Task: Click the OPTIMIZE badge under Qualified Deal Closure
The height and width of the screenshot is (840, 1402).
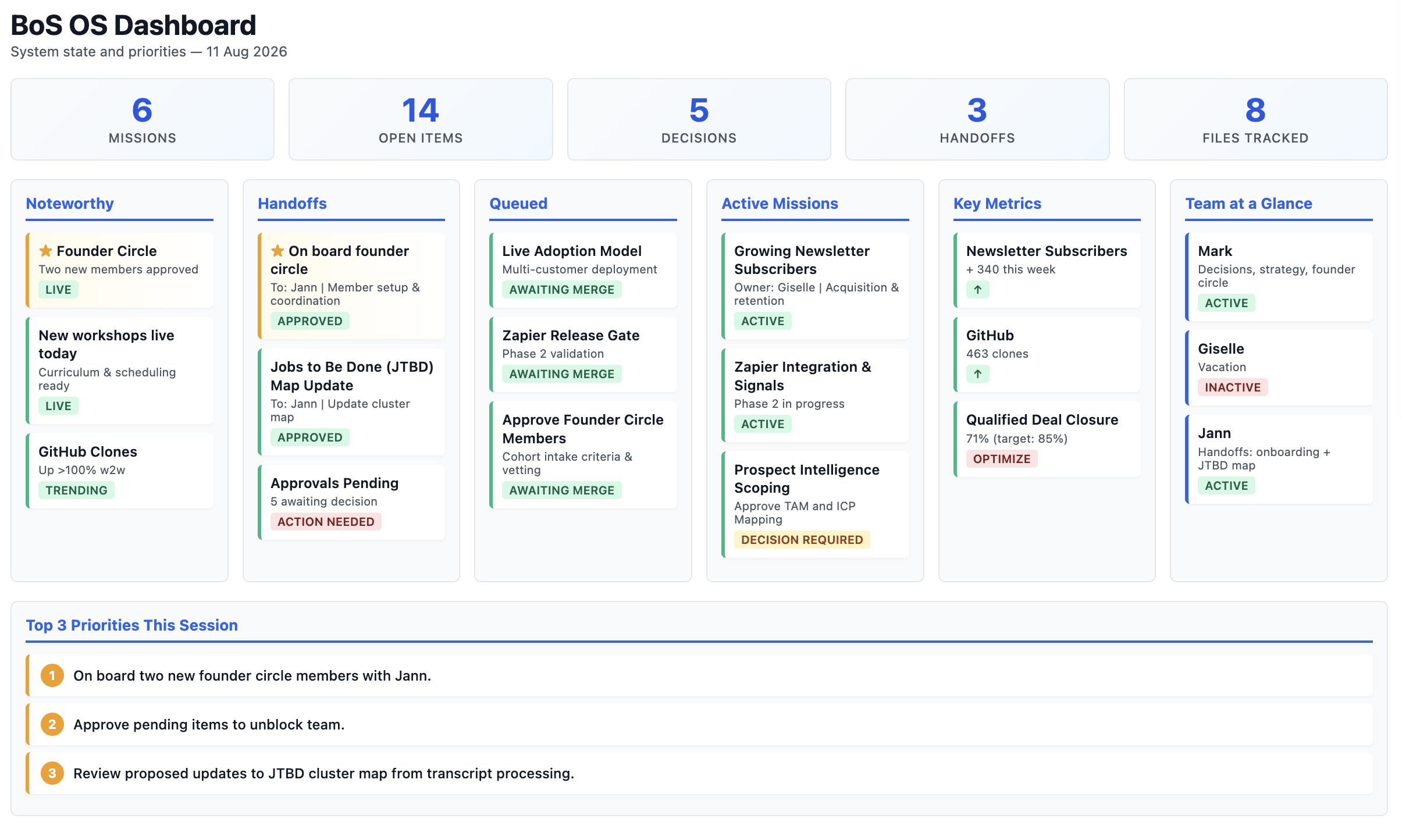Action: coord(1001,458)
